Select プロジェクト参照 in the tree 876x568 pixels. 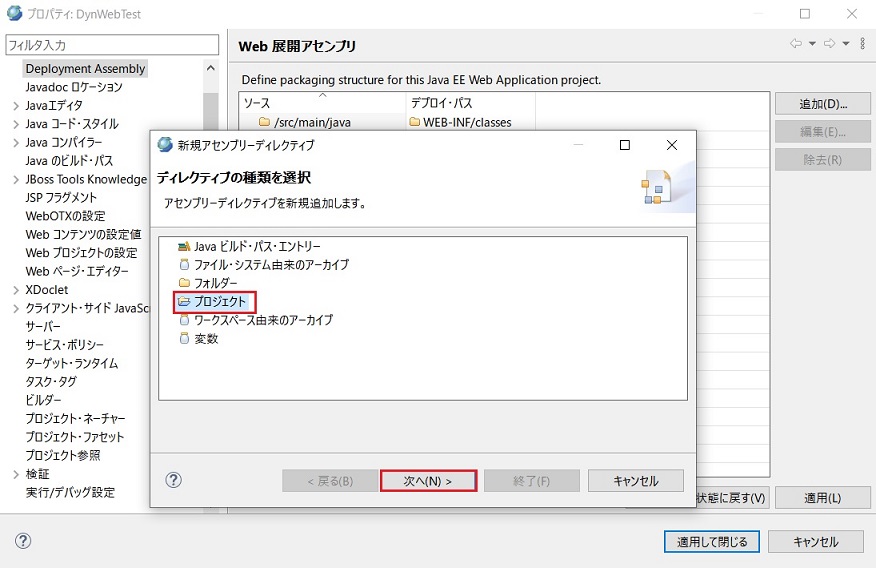click(x=63, y=456)
